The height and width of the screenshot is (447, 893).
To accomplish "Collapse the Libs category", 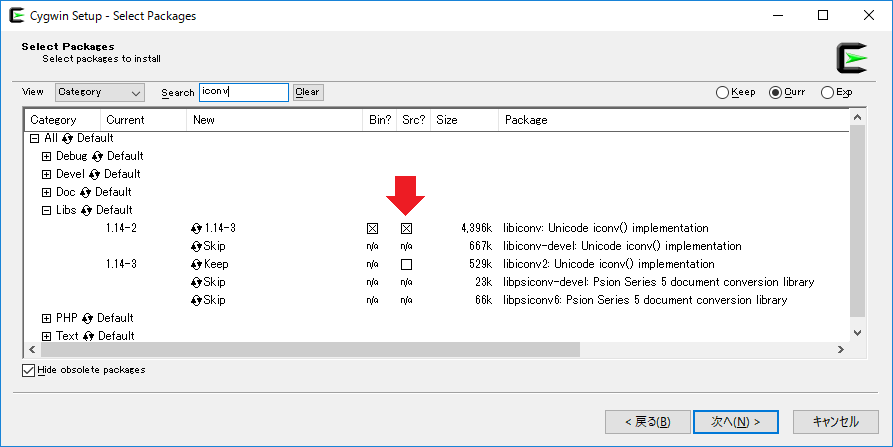I will 47,211.
